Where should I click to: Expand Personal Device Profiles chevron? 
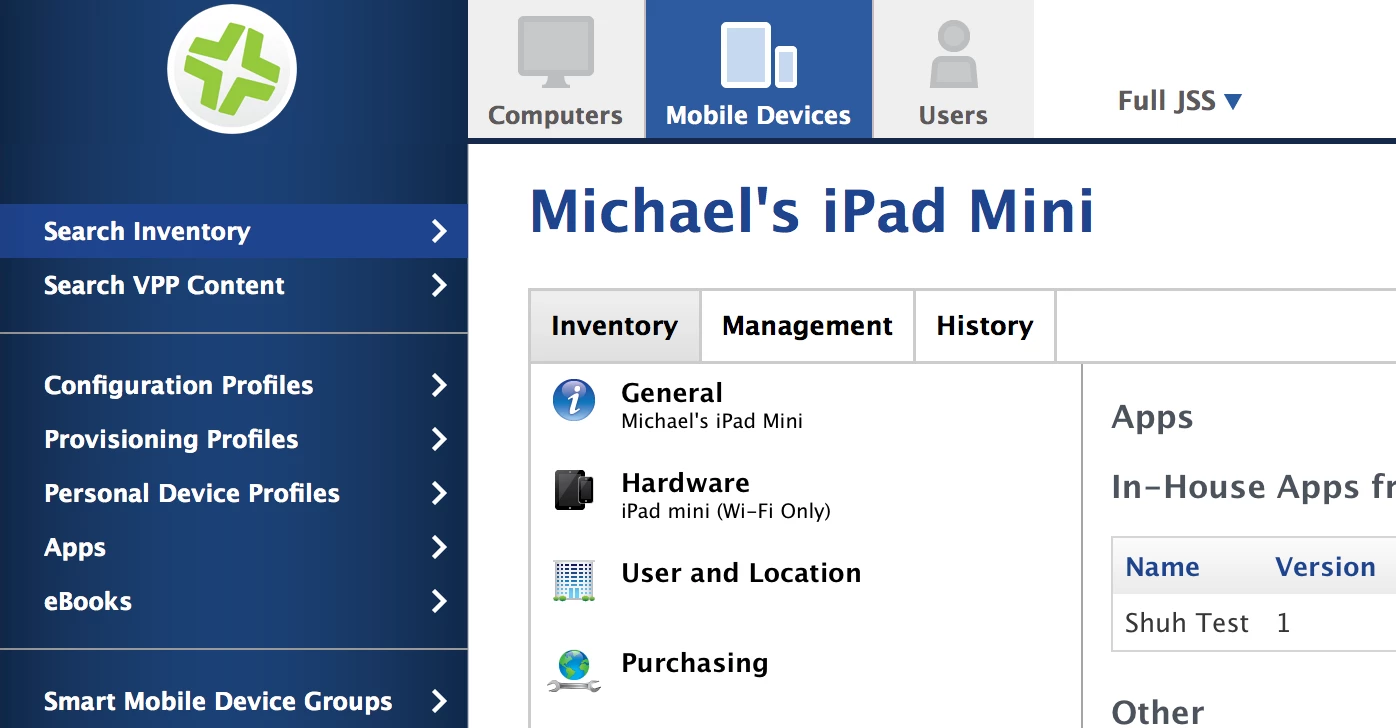click(438, 494)
